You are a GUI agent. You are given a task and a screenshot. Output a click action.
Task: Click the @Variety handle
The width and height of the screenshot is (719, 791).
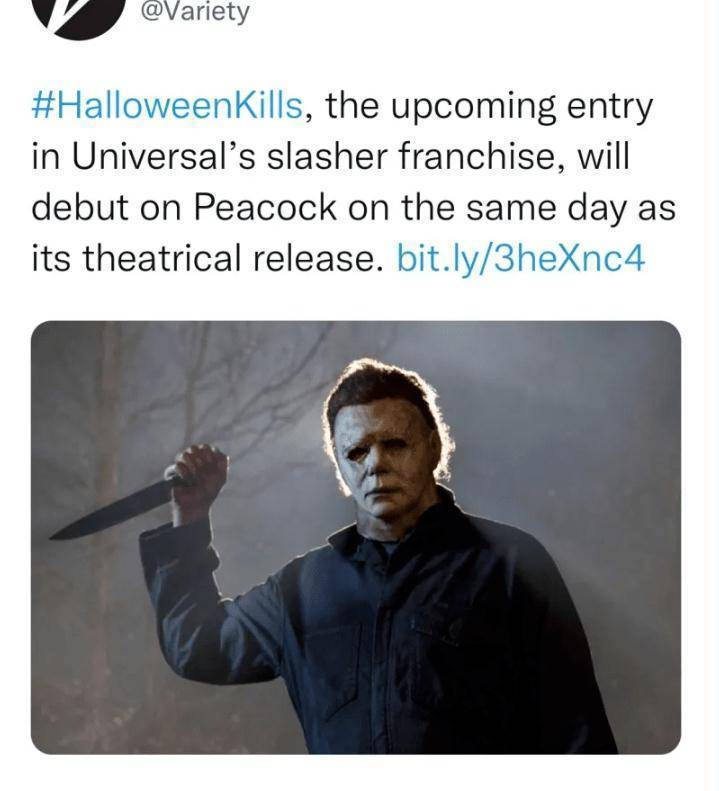tap(195, 11)
